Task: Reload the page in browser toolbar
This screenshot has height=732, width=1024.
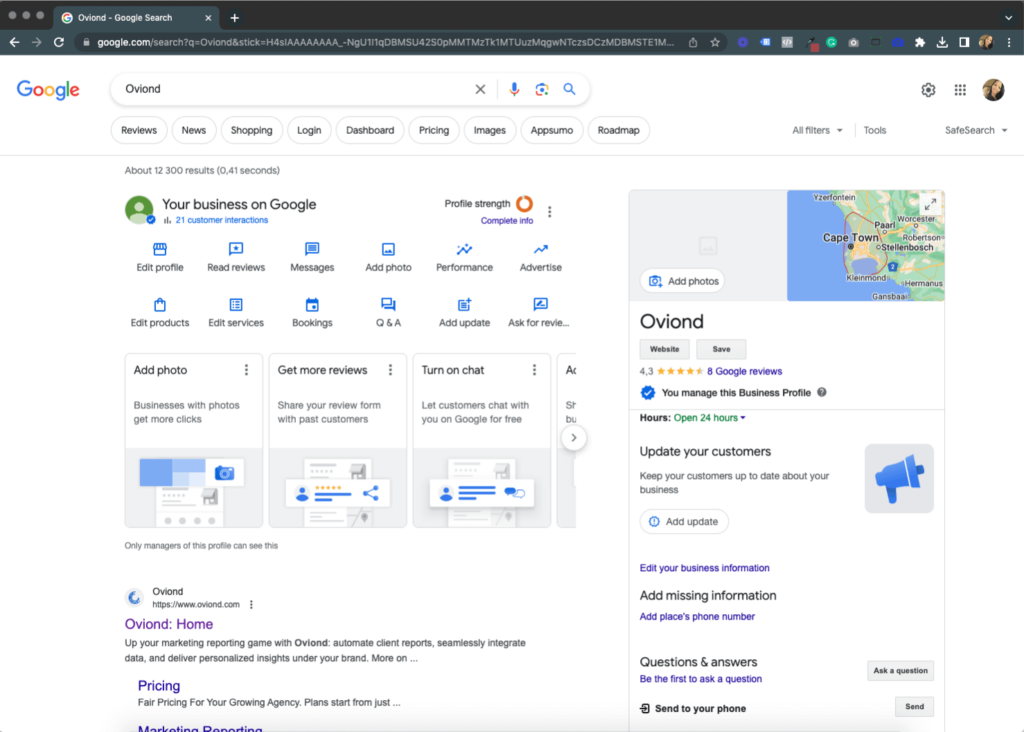Action: (x=59, y=42)
